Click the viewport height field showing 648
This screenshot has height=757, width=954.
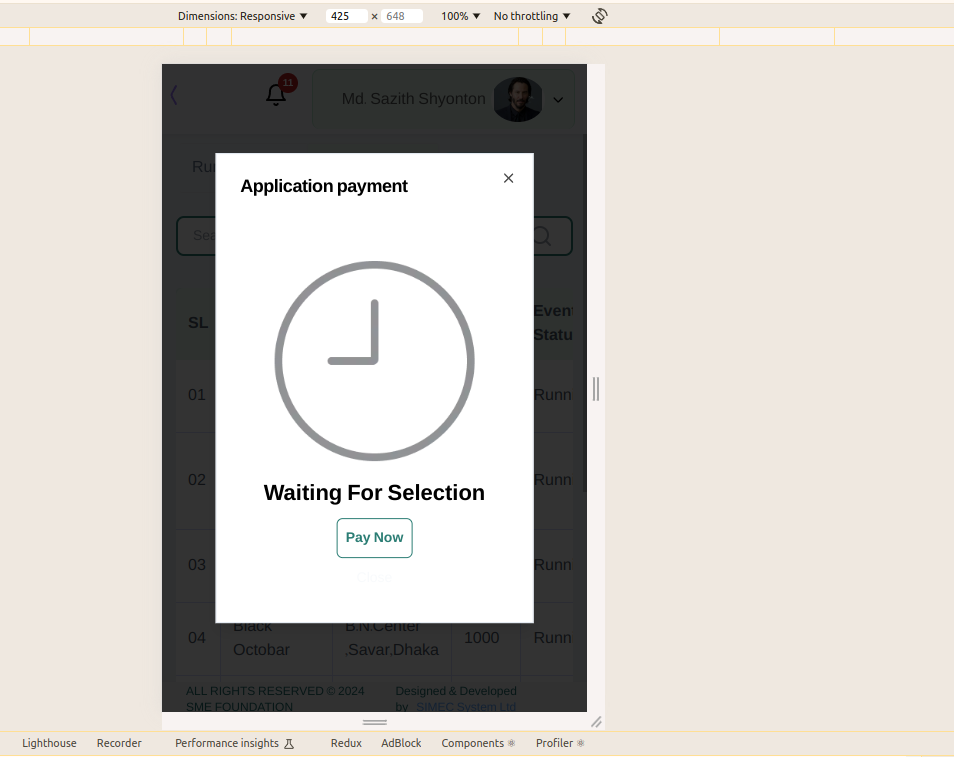click(x=402, y=16)
